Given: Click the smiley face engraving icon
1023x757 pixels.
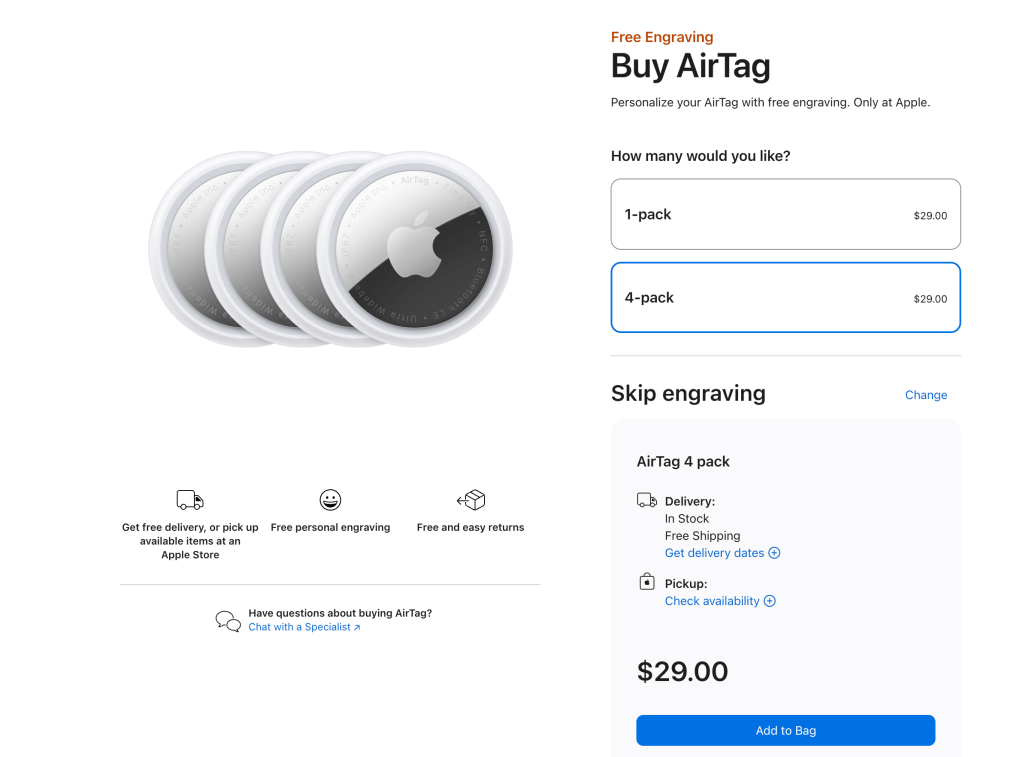Looking at the screenshot, I should (x=330, y=500).
